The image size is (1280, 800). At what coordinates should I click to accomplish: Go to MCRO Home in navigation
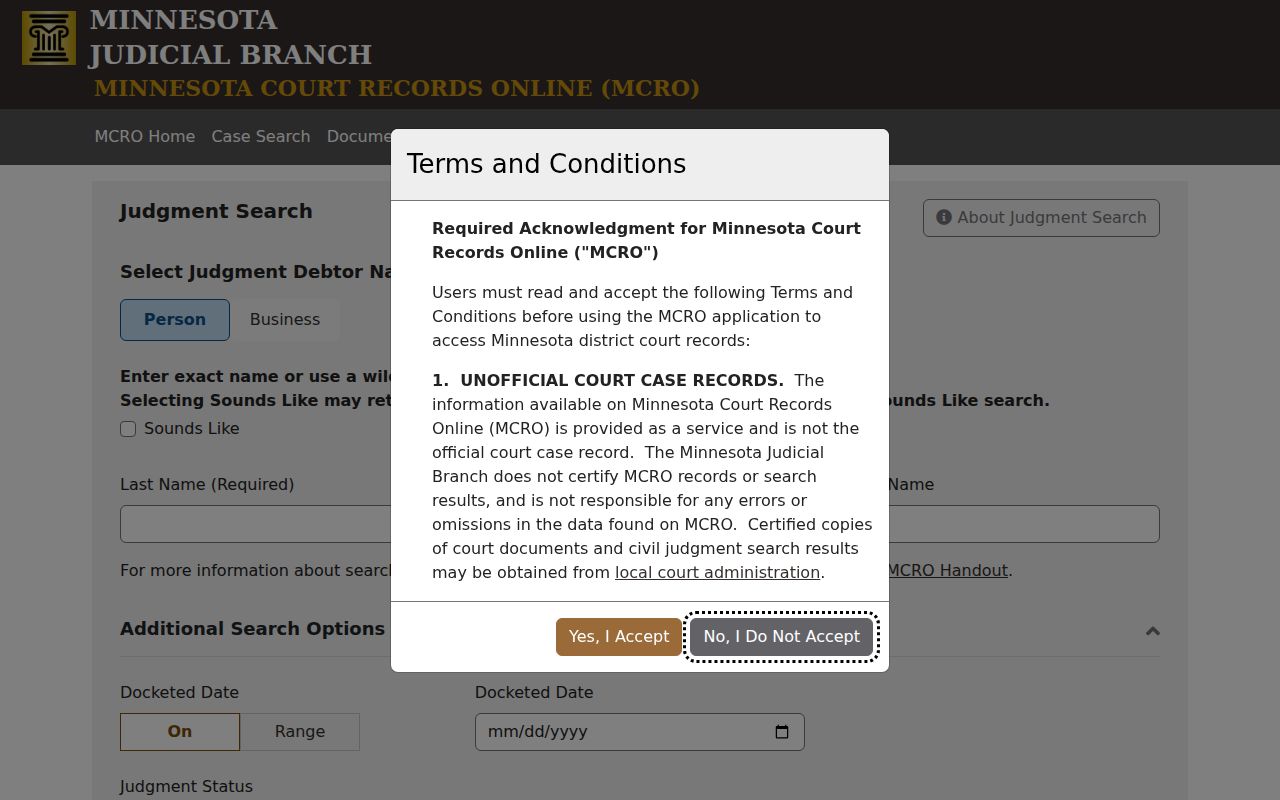click(x=145, y=137)
